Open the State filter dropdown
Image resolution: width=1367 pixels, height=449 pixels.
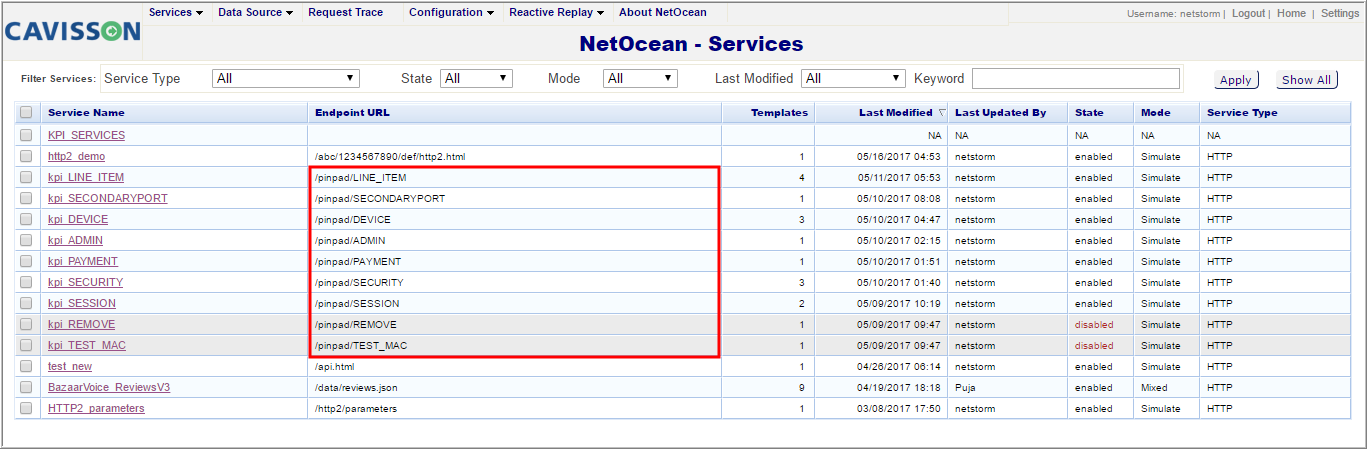477,78
